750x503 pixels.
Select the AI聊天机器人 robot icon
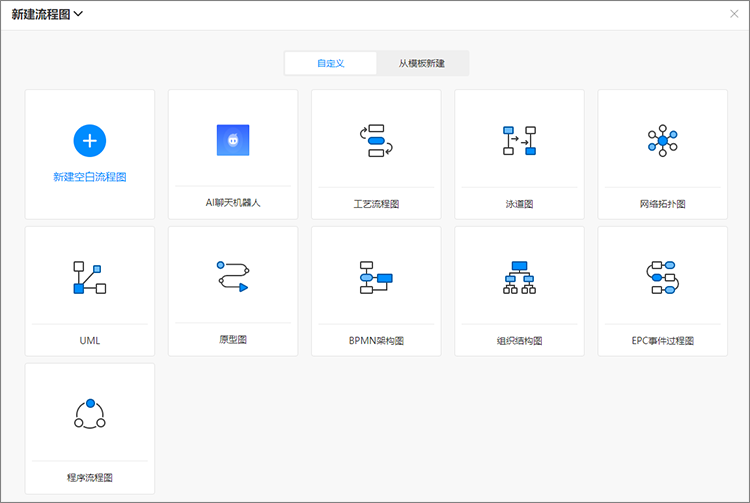click(233, 140)
